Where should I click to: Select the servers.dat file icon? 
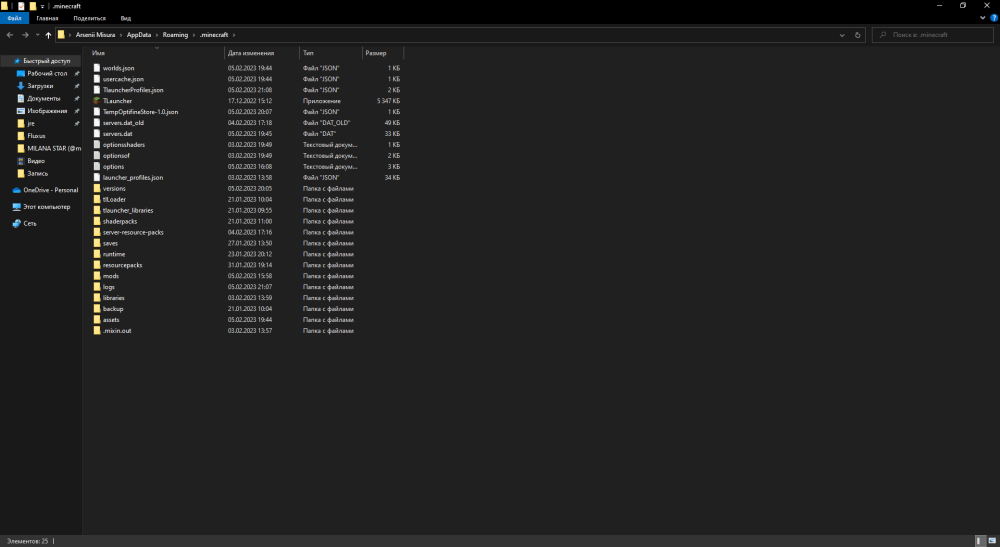click(97, 134)
